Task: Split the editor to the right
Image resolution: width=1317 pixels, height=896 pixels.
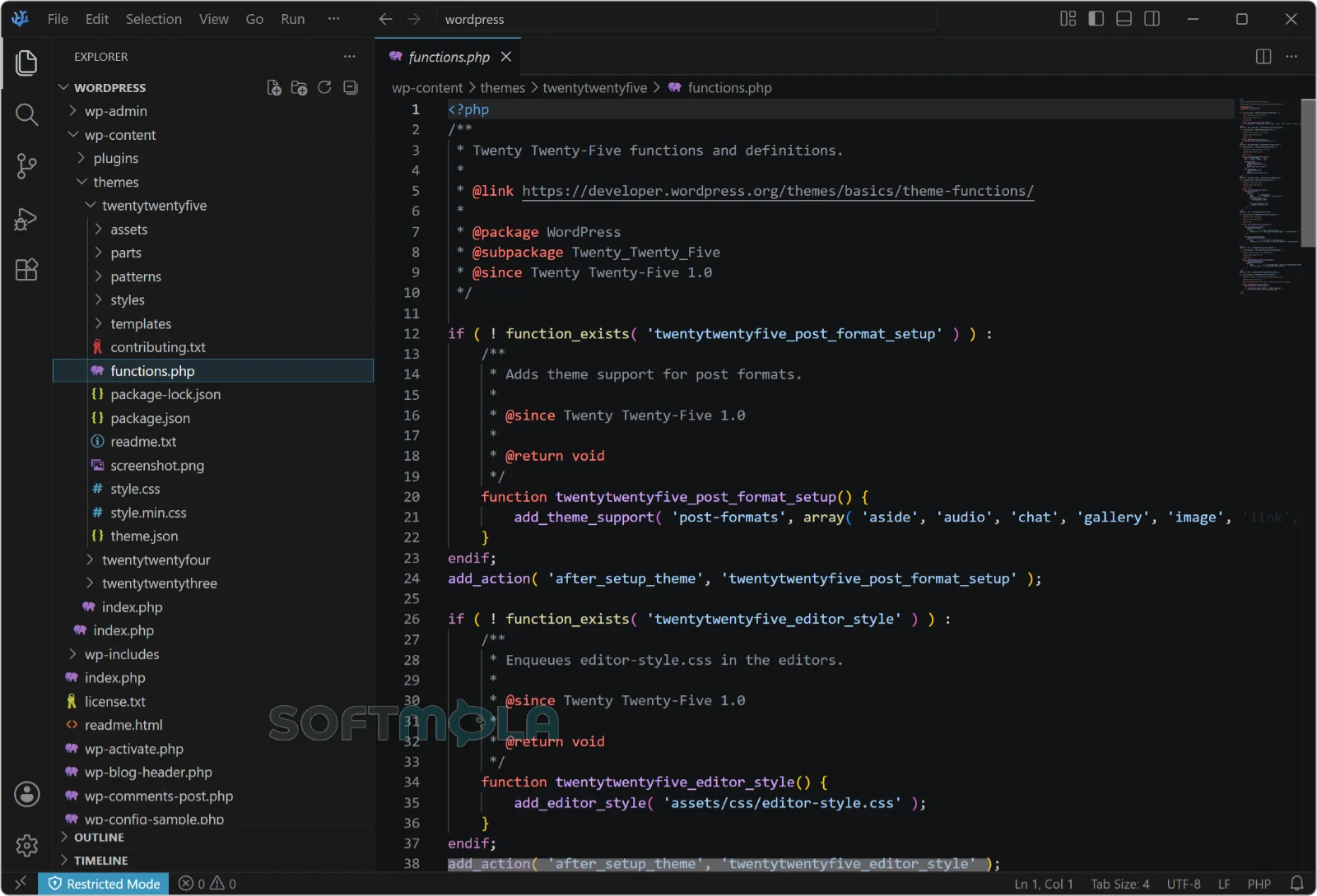Action: click(1263, 56)
